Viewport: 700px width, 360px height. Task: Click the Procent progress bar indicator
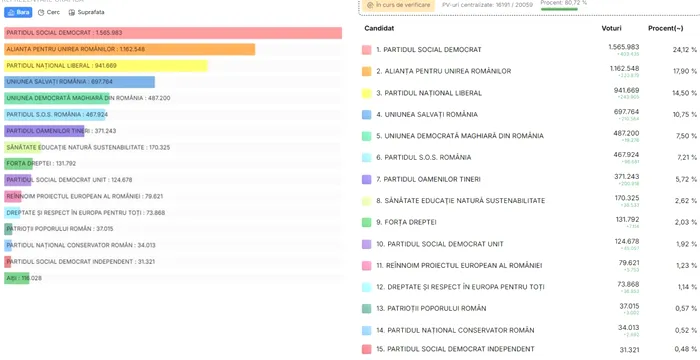(x=559, y=8)
